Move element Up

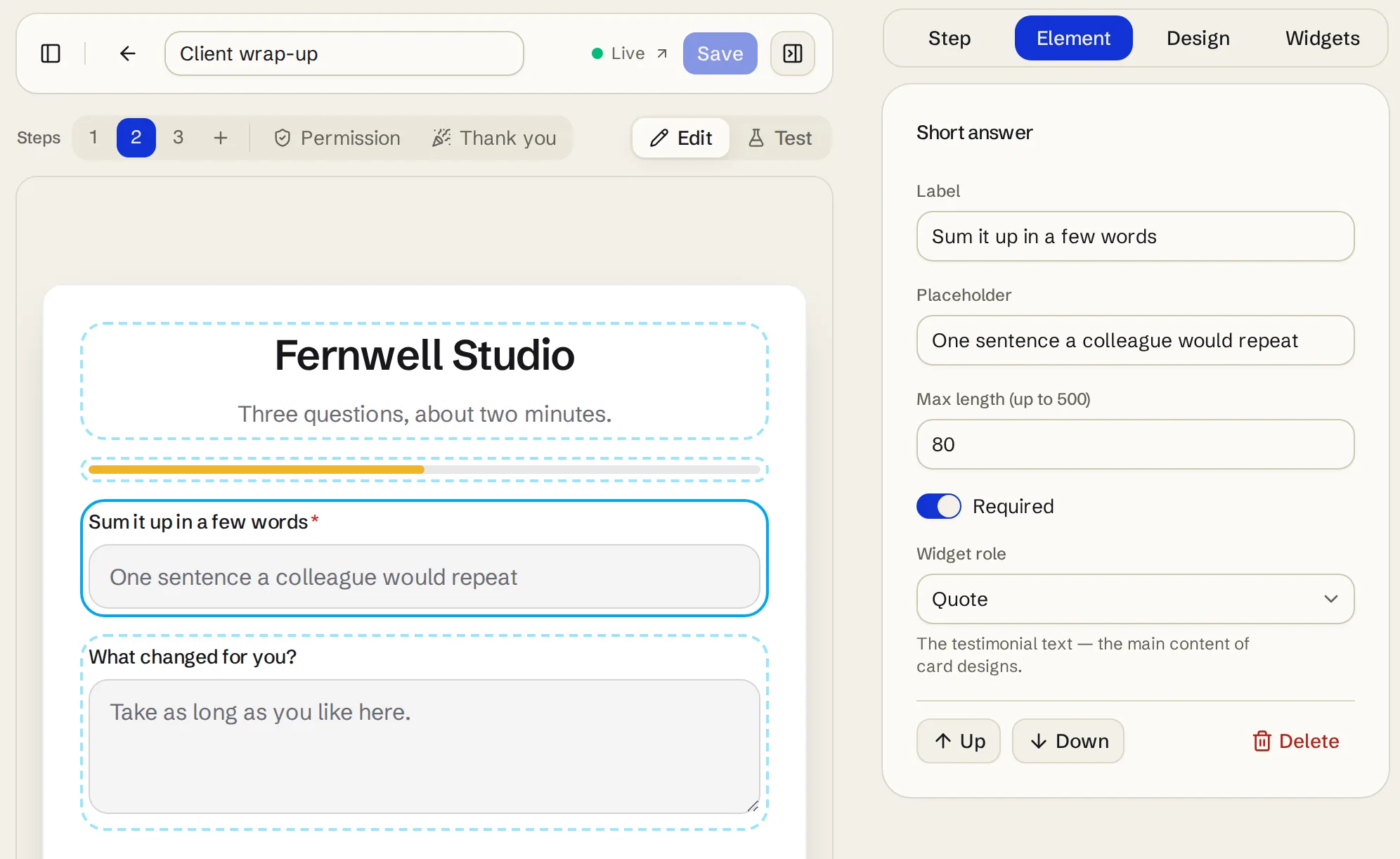point(959,741)
